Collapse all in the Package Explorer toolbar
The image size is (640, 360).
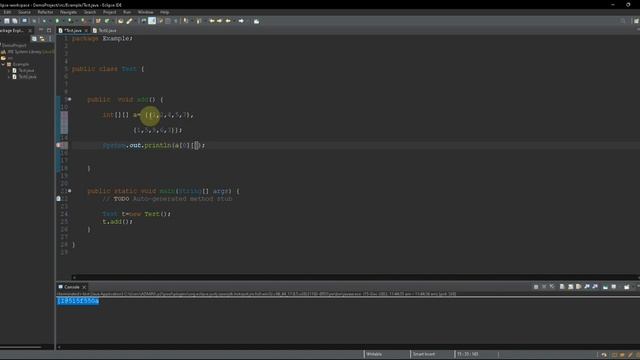pyautogui.click(x=34, y=39)
